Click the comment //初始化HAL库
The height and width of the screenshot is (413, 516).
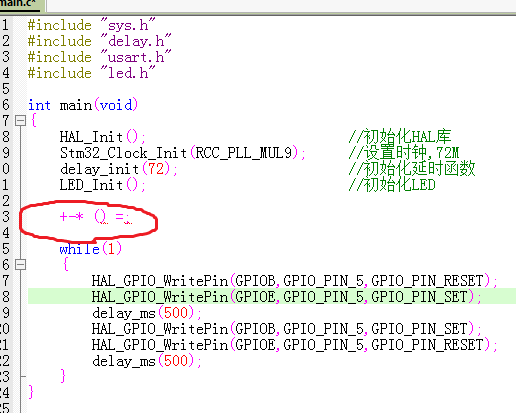pyautogui.click(x=400, y=137)
